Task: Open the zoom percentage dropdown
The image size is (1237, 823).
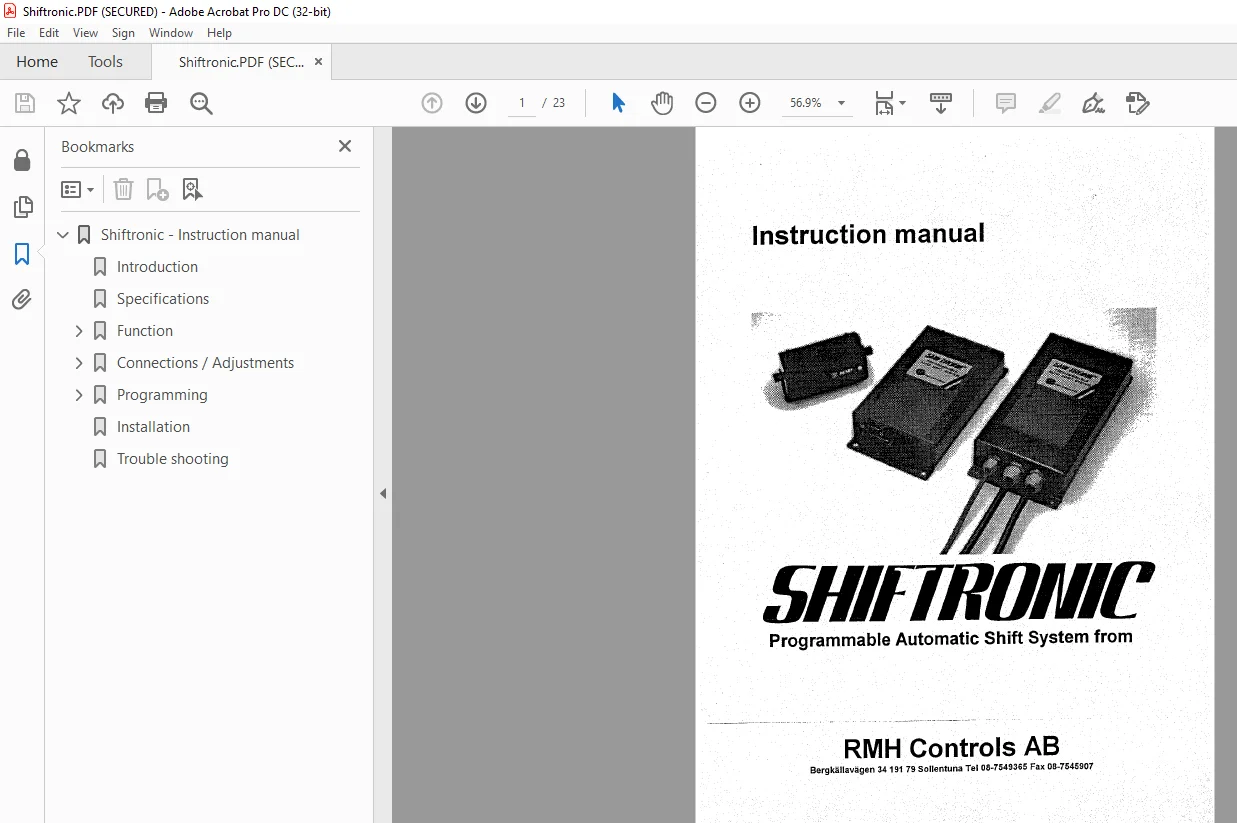Action: coord(841,103)
